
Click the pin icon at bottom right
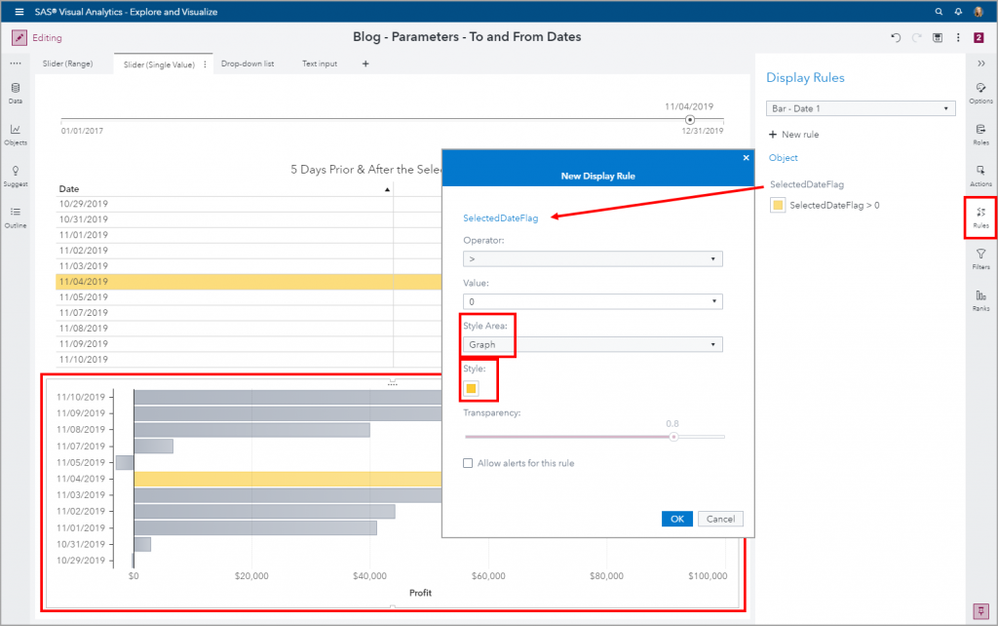(981, 611)
